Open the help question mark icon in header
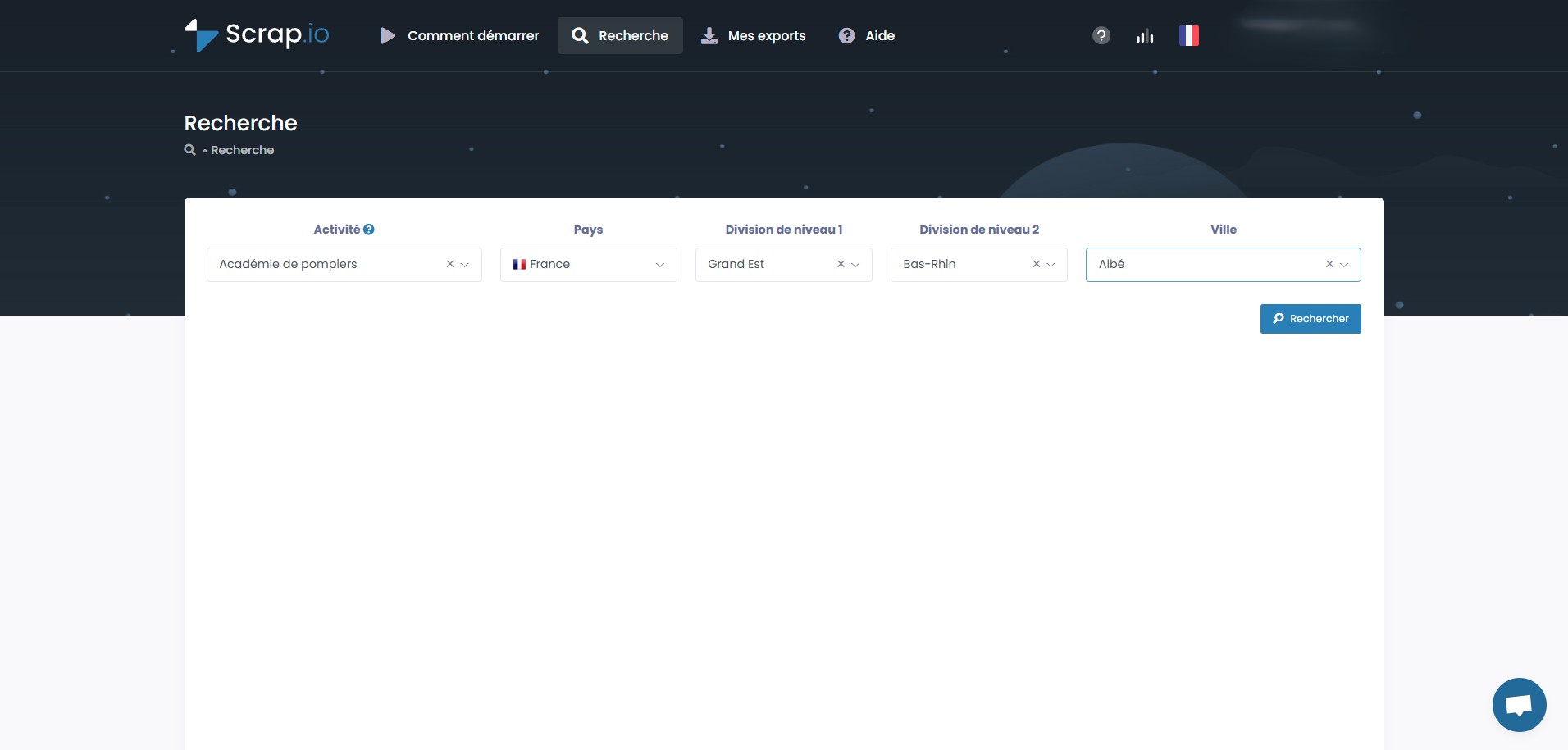This screenshot has height=750, width=1568. [1101, 35]
